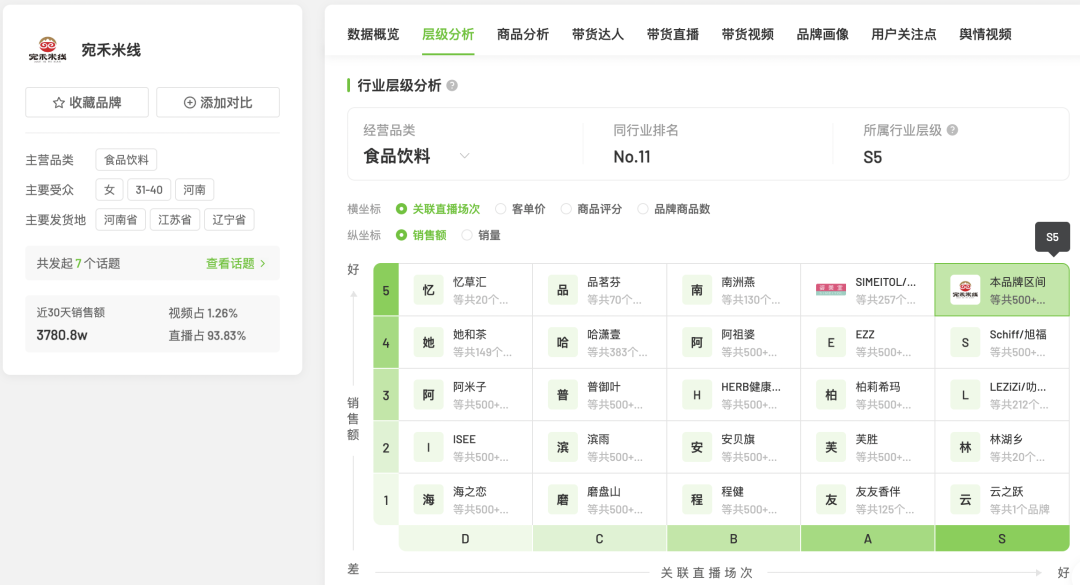Click the 阿米子 brand avatar icon

point(428,395)
